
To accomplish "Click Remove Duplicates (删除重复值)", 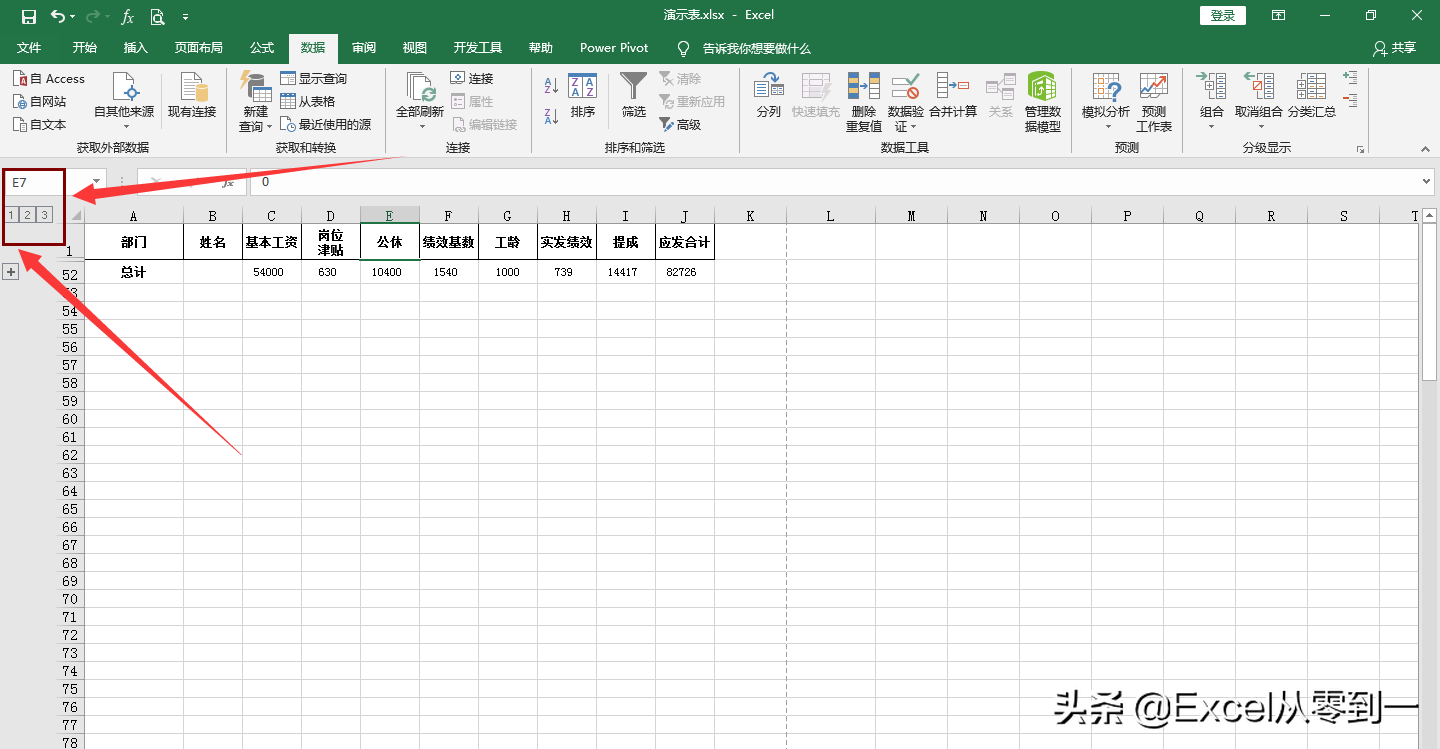I will pos(863,102).
